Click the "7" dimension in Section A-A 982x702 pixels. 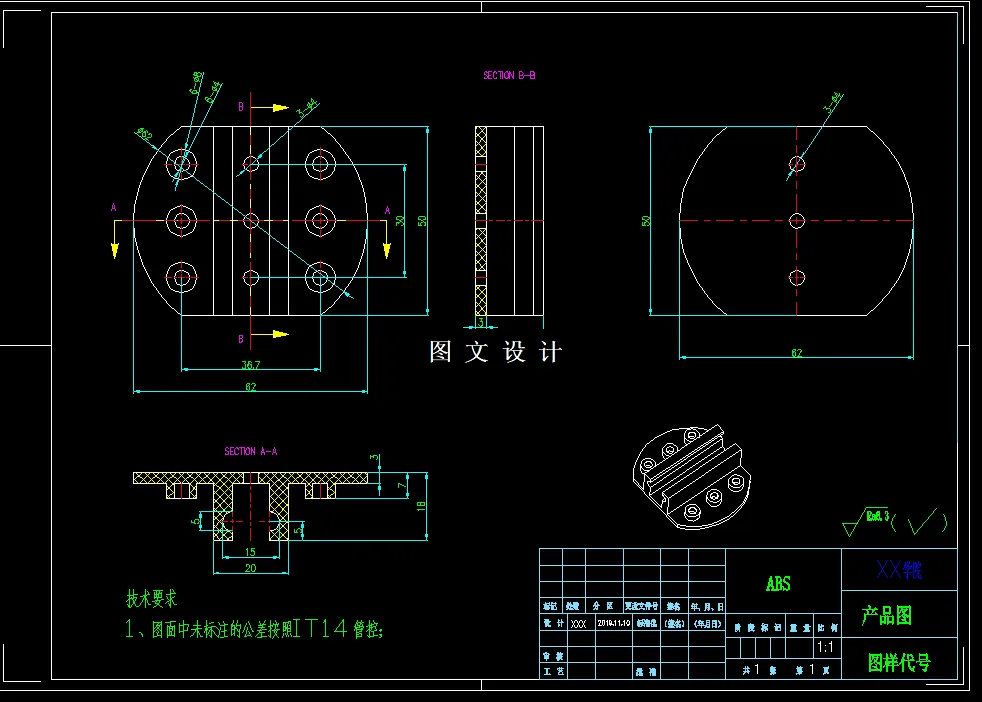pyautogui.click(x=402, y=486)
